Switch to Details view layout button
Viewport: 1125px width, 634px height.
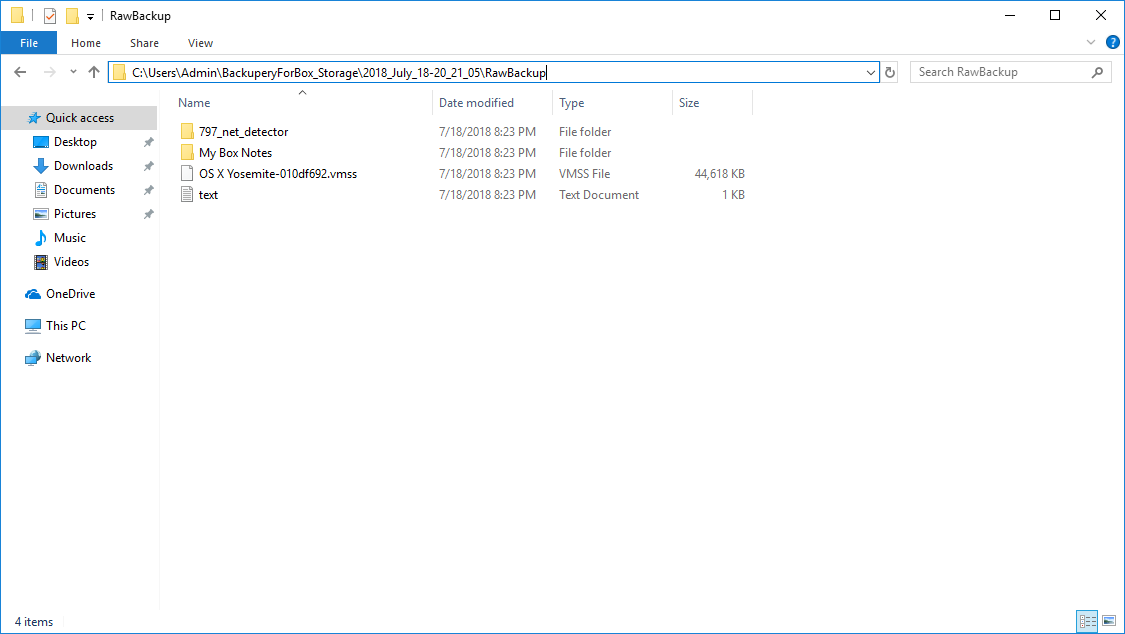(x=1087, y=621)
